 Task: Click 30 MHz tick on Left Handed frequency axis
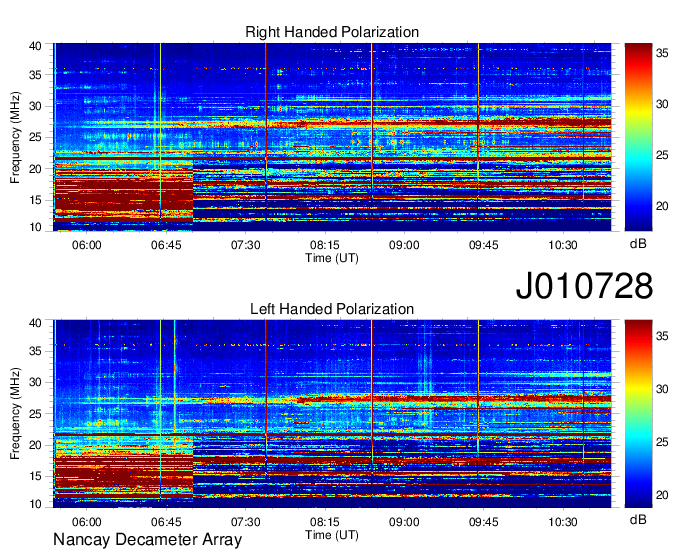click(x=35, y=382)
